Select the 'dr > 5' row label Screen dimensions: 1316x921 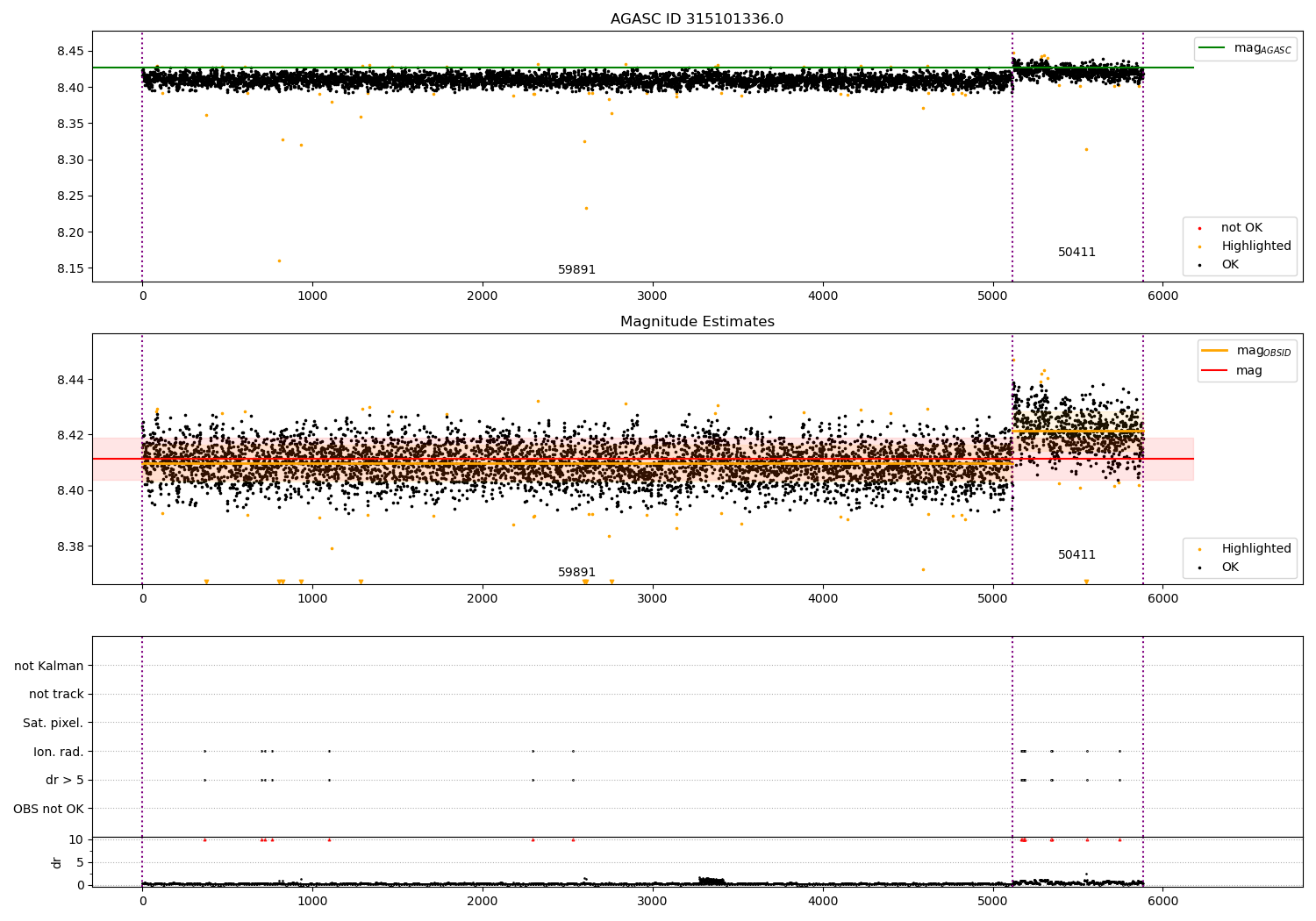[x=65, y=780]
